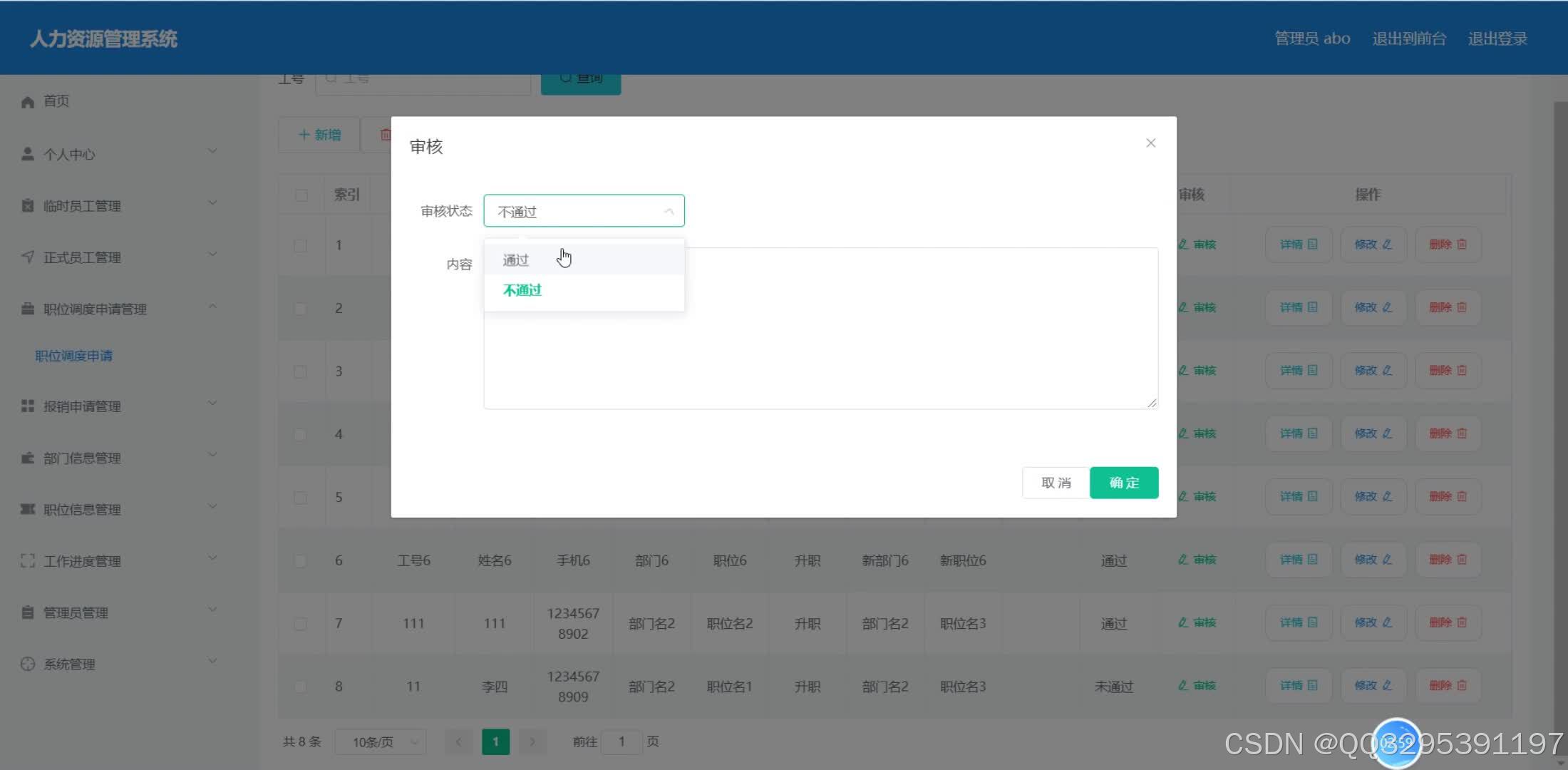Viewport: 1568px width, 770px height.
Task: Open 详情 for row 7
Action: [x=1299, y=622]
